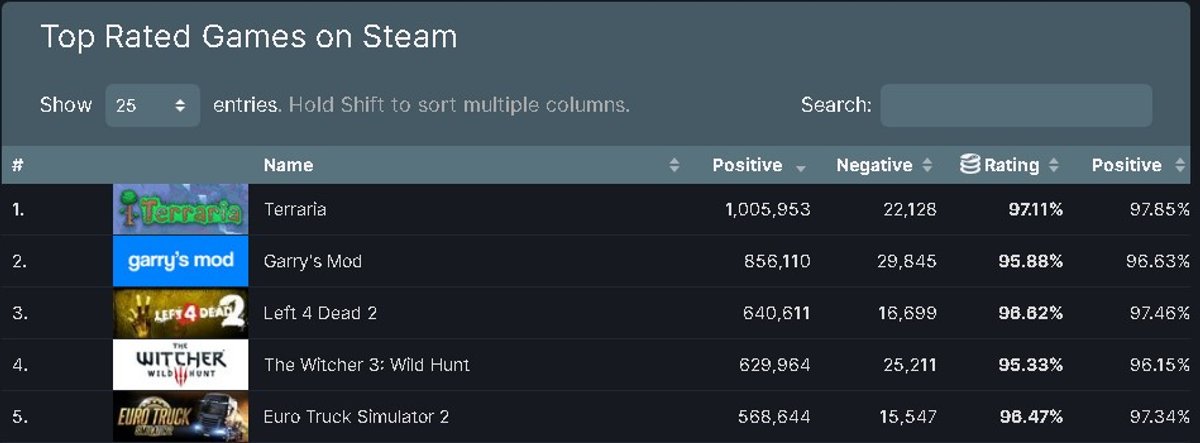Open the Garry's Mod logo thumbnail
Image resolution: width=1200 pixels, height=443 pixels.
click(181, 261)
